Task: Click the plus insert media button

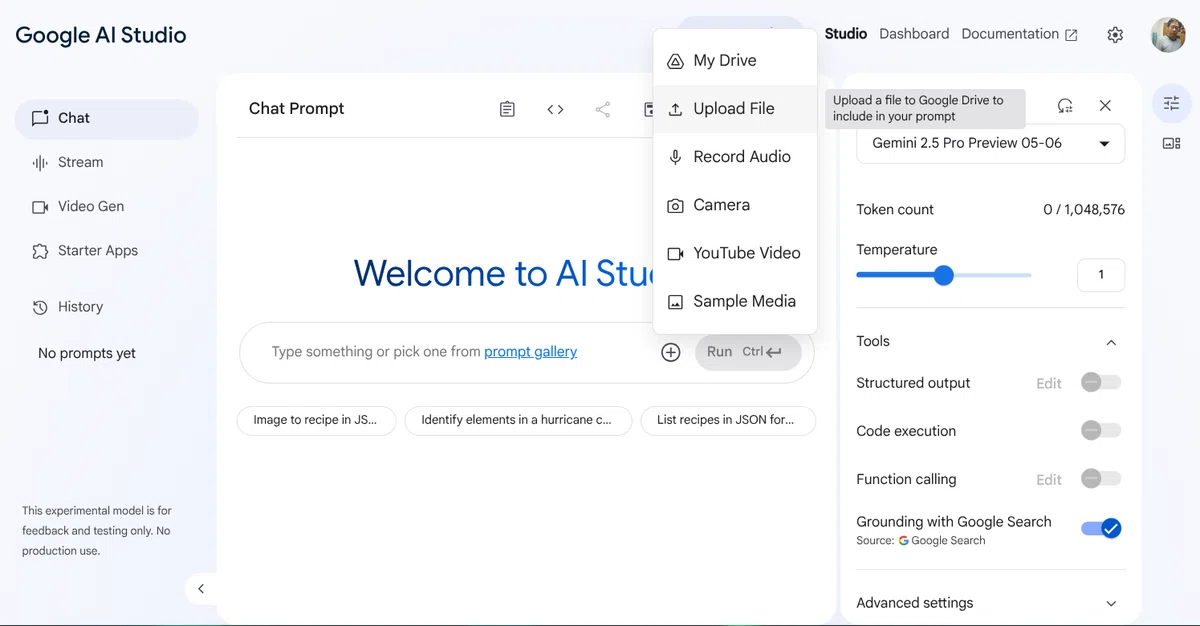Action: tap(671, 352)
